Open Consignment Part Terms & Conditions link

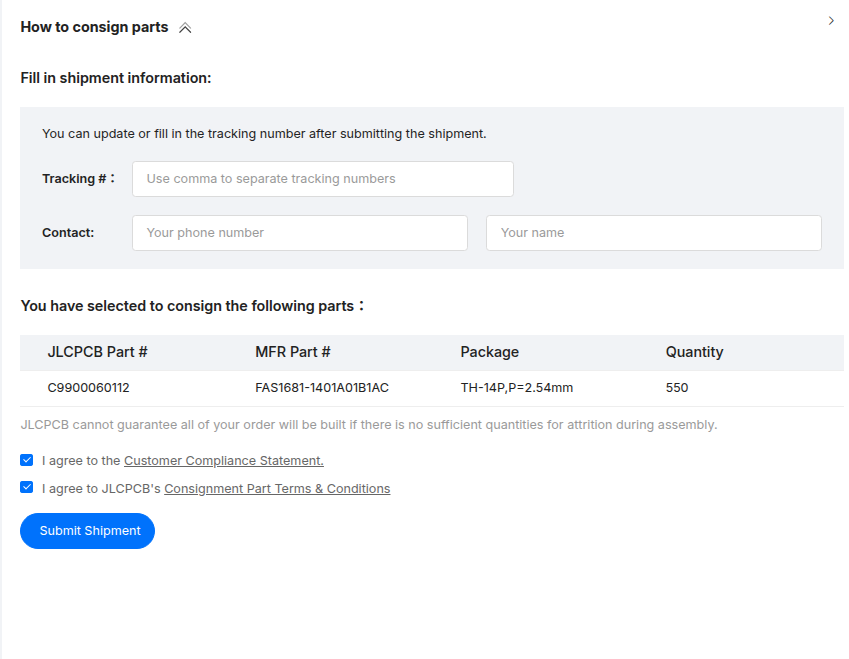pos(277,489)
